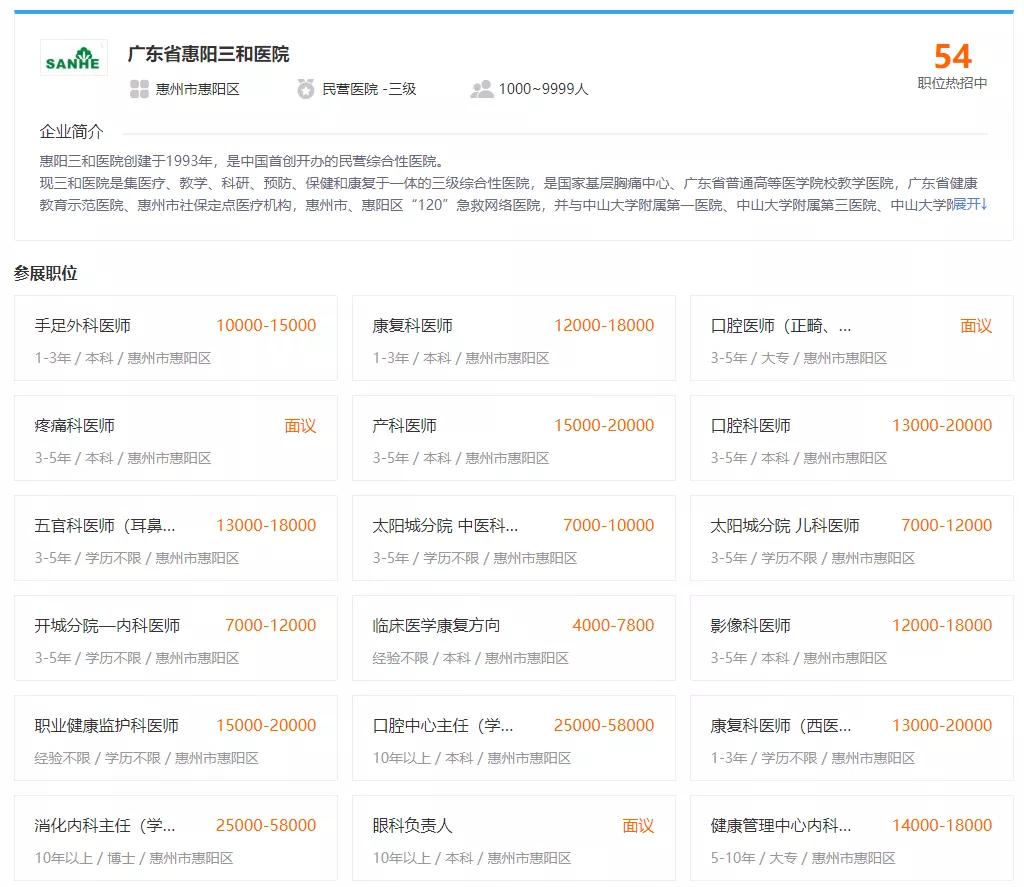Click the medal icon next to 民营医院 -三级
The image size is (1024, 887).
(306, 89)
